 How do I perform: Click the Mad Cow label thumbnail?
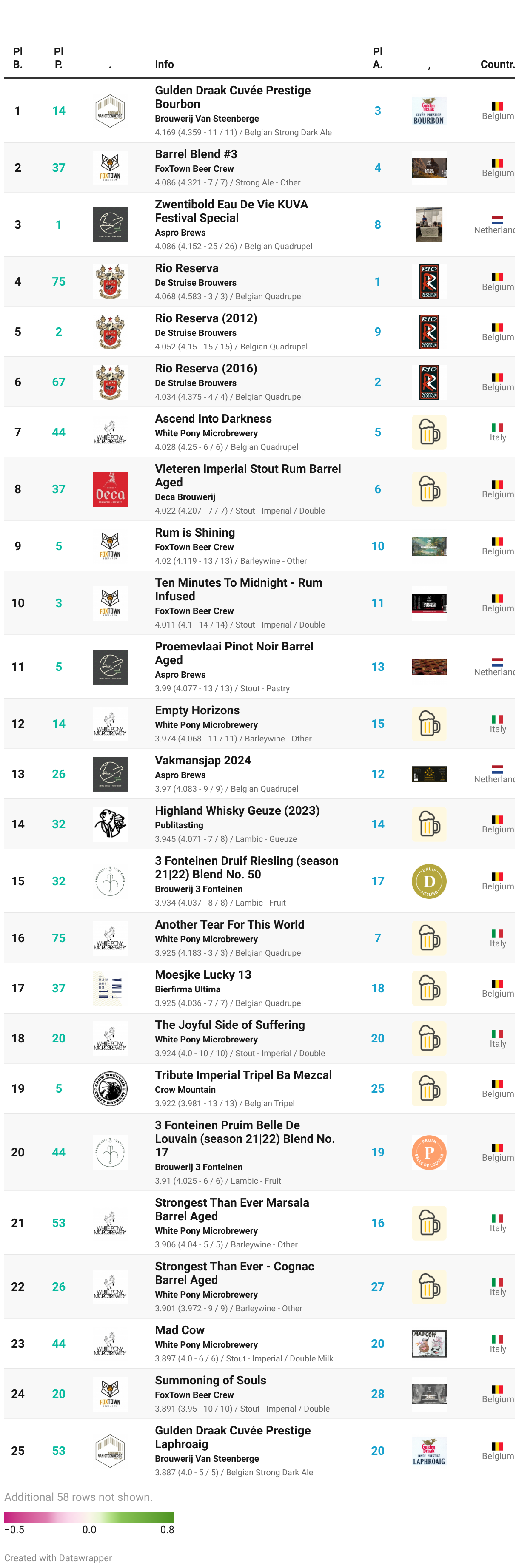[430, 1344]
